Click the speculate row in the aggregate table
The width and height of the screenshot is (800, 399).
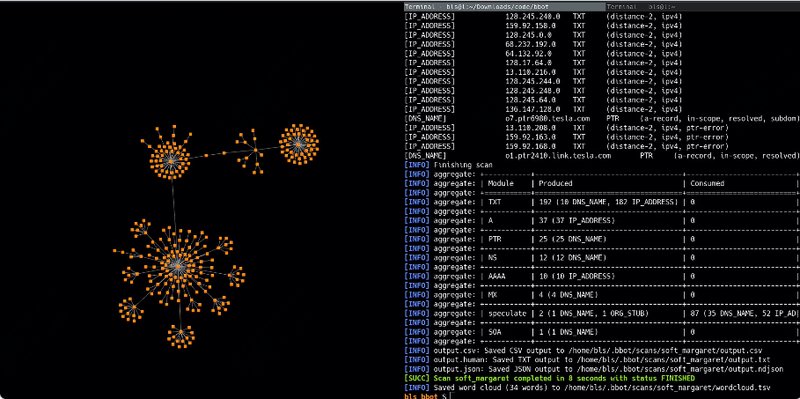pyautogui.click(x=602, y=314)
